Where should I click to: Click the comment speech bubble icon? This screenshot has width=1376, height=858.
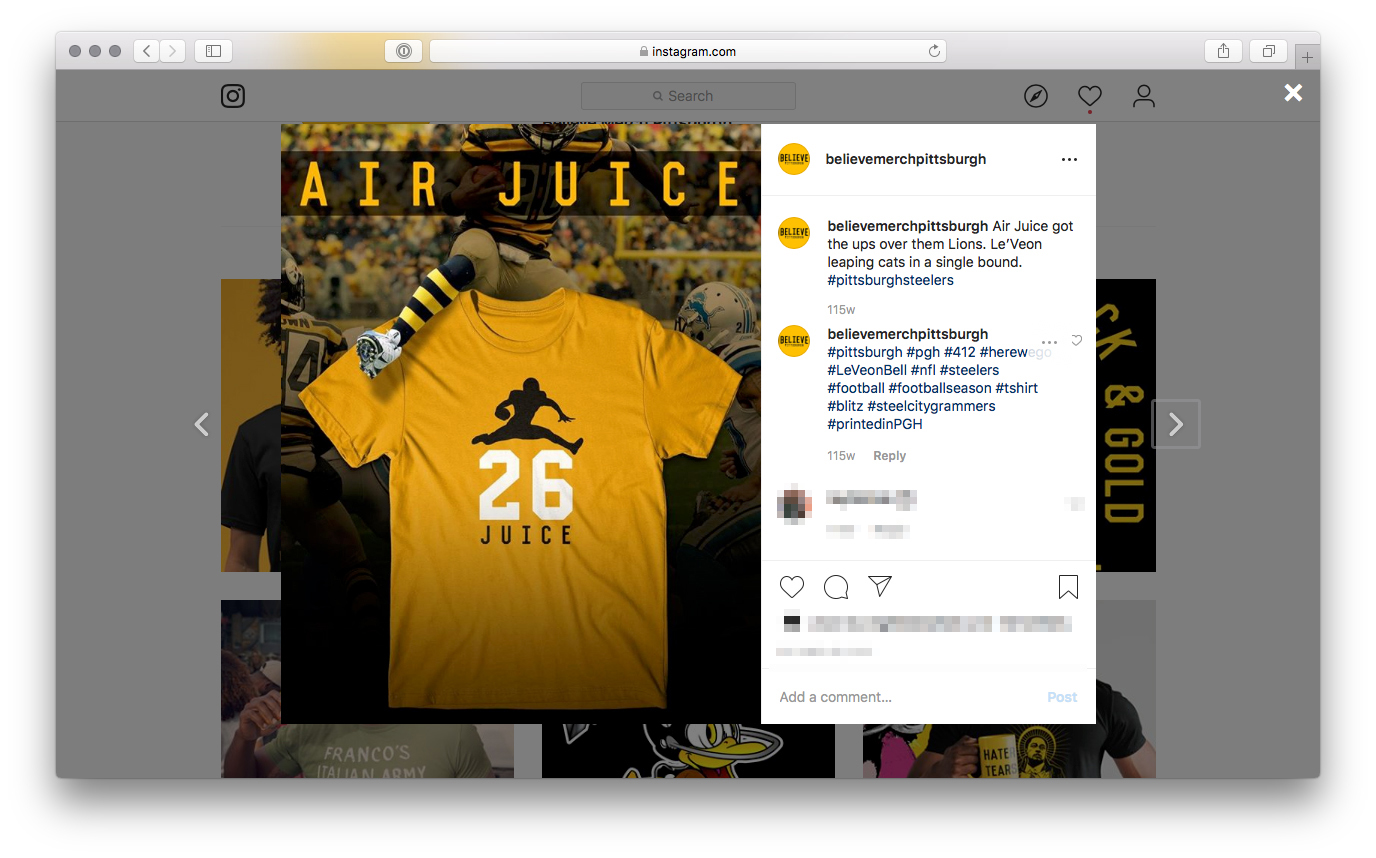pyautogui.click(x=836, y=587)
